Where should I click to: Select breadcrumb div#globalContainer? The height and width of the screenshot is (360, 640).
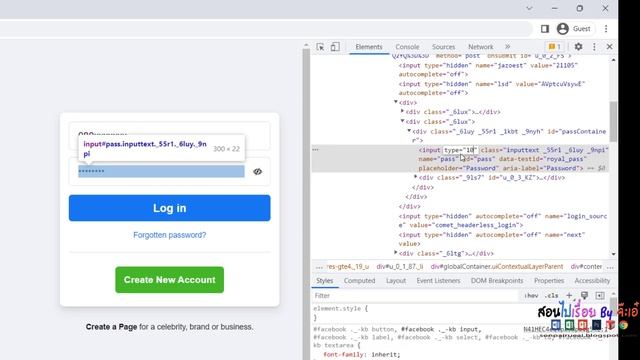pyautogui.click(x=496, y=267)
